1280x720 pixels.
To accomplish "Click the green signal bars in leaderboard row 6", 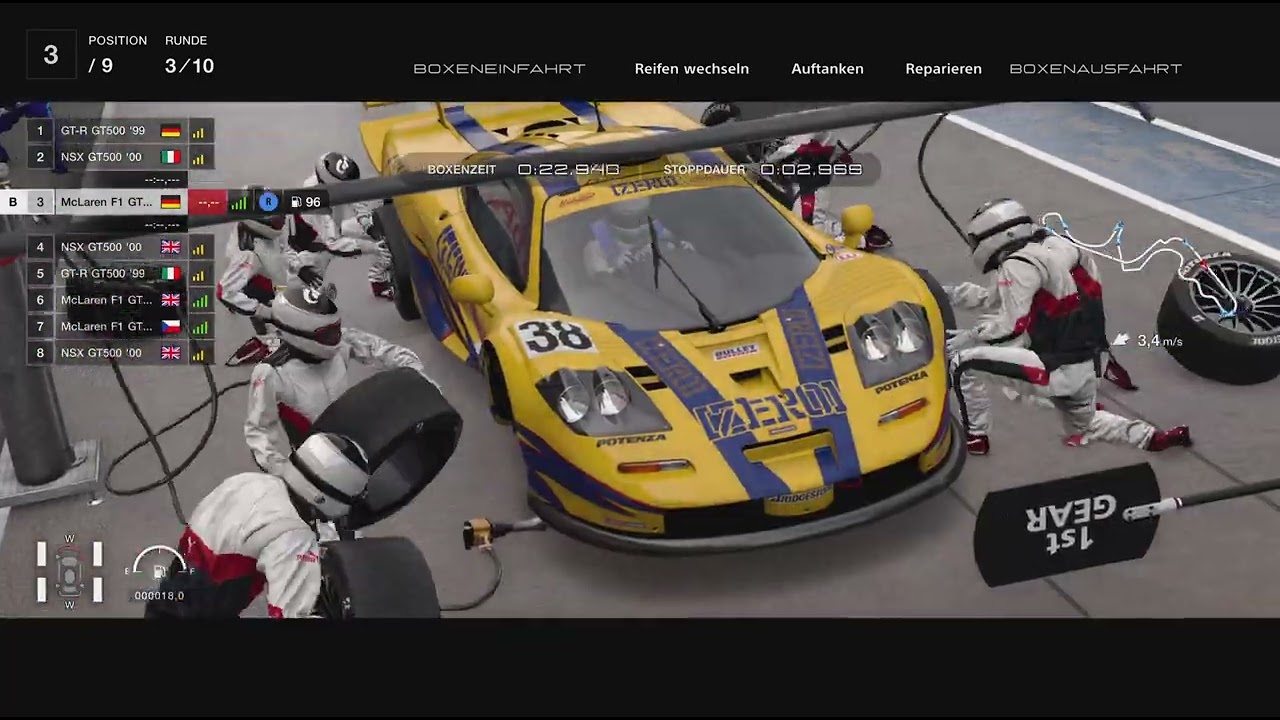I will [x=200, y=300].
